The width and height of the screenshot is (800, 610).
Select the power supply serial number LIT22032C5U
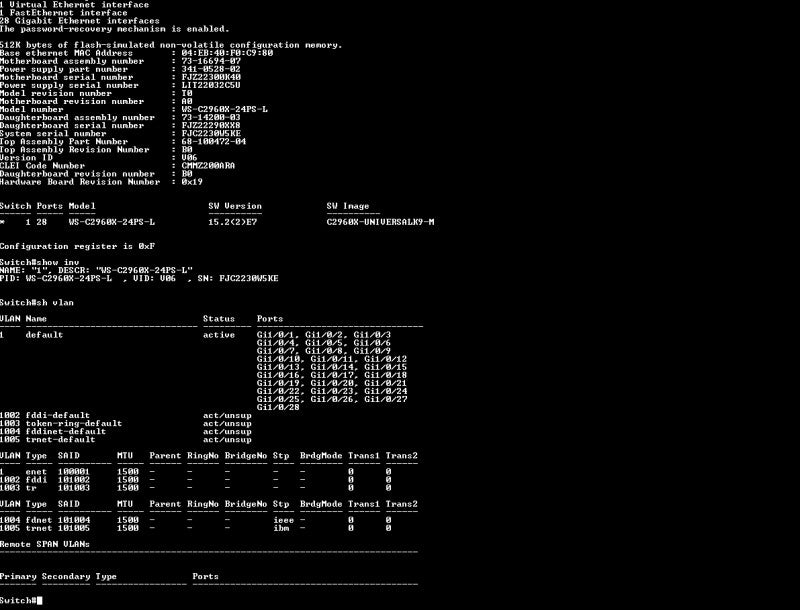(211, 85)
